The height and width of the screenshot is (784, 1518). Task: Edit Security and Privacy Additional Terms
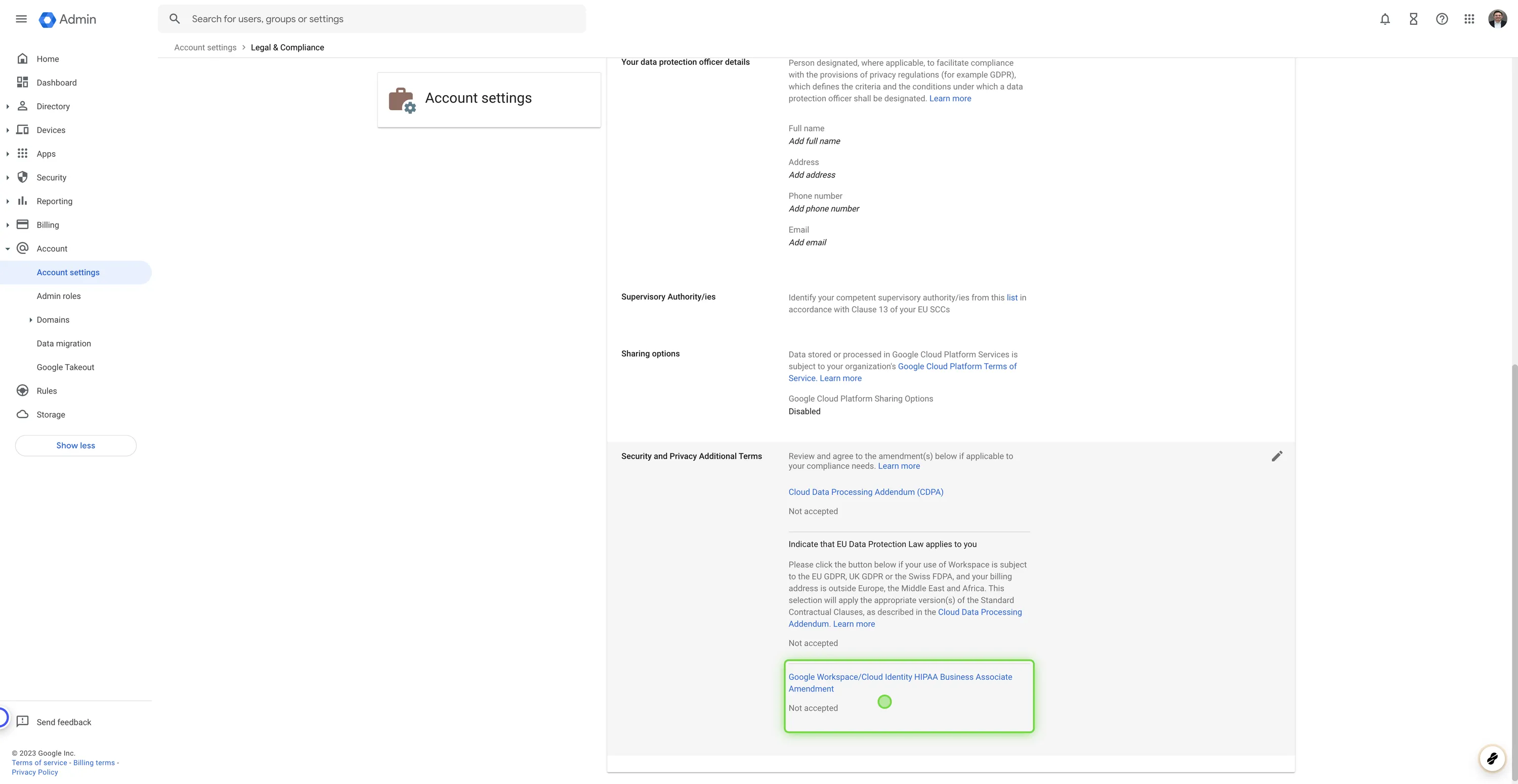point(1277,457)
